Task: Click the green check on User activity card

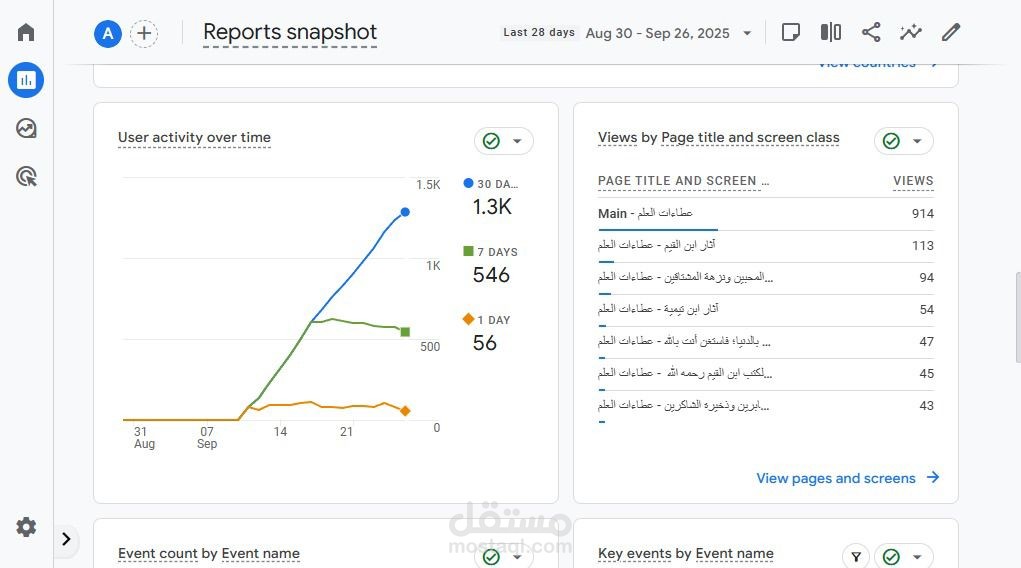Action: pyautogui.click(x=491, y=141)
